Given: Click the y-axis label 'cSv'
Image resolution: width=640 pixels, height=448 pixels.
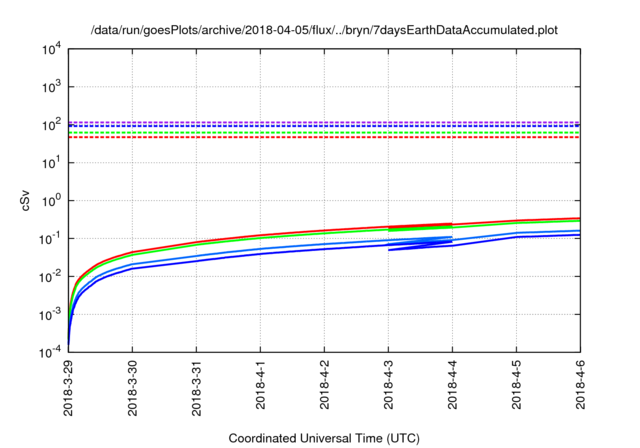Looking at the screenshot, I should pos(26,200).
